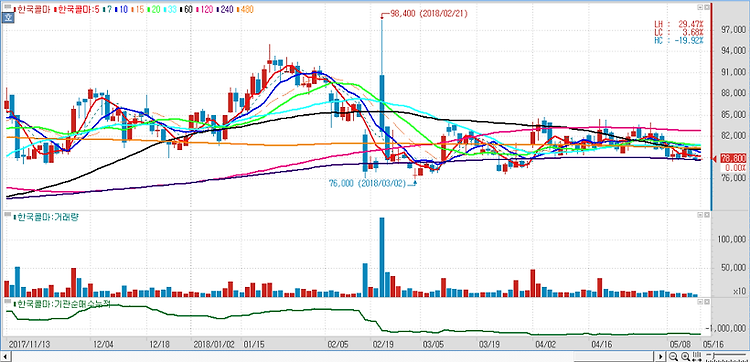Click the 98,400 (2018/02/21) high price annotation

(x=429, y=15)
